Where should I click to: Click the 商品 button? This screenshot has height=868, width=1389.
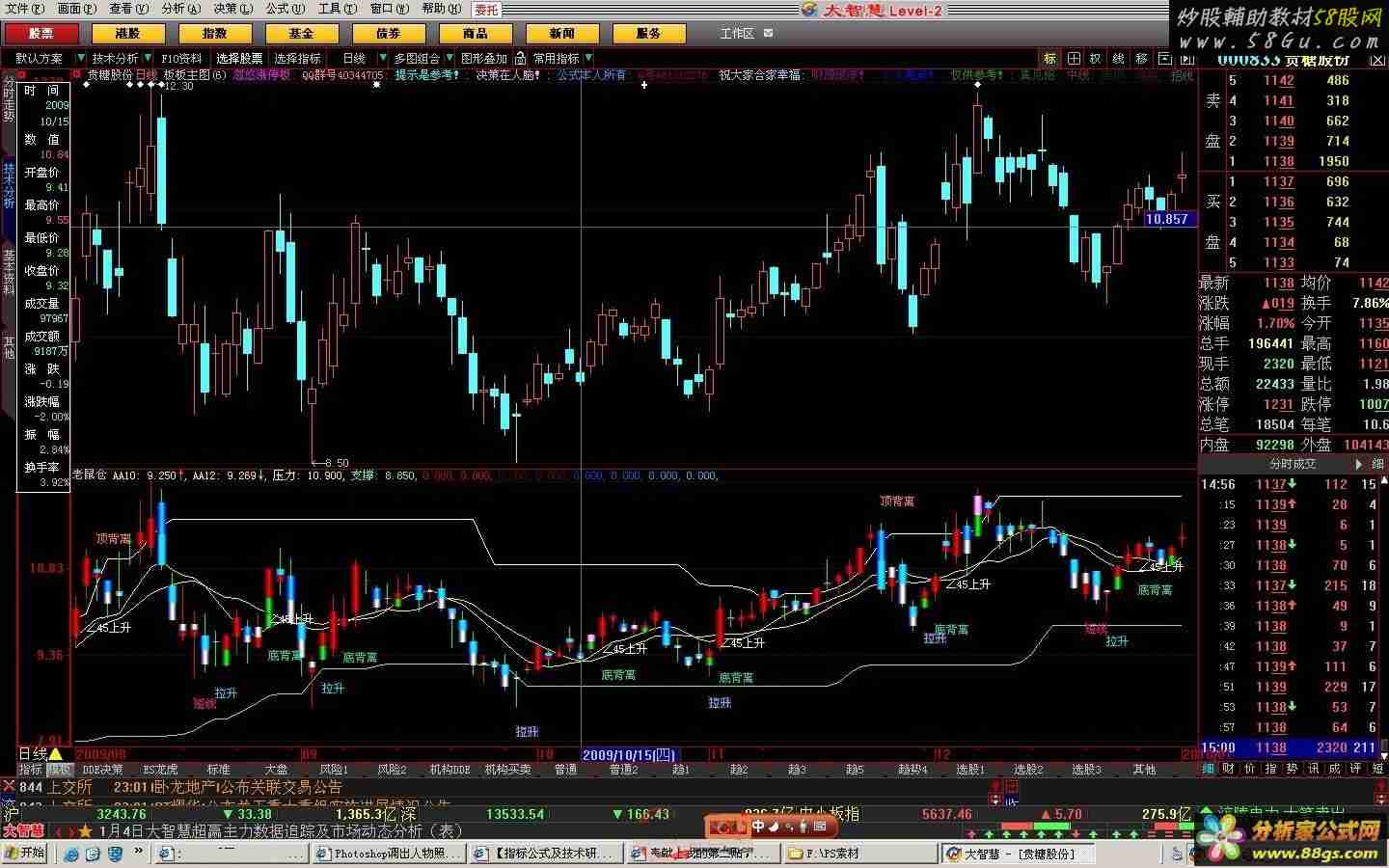click(x=476, y=33)
